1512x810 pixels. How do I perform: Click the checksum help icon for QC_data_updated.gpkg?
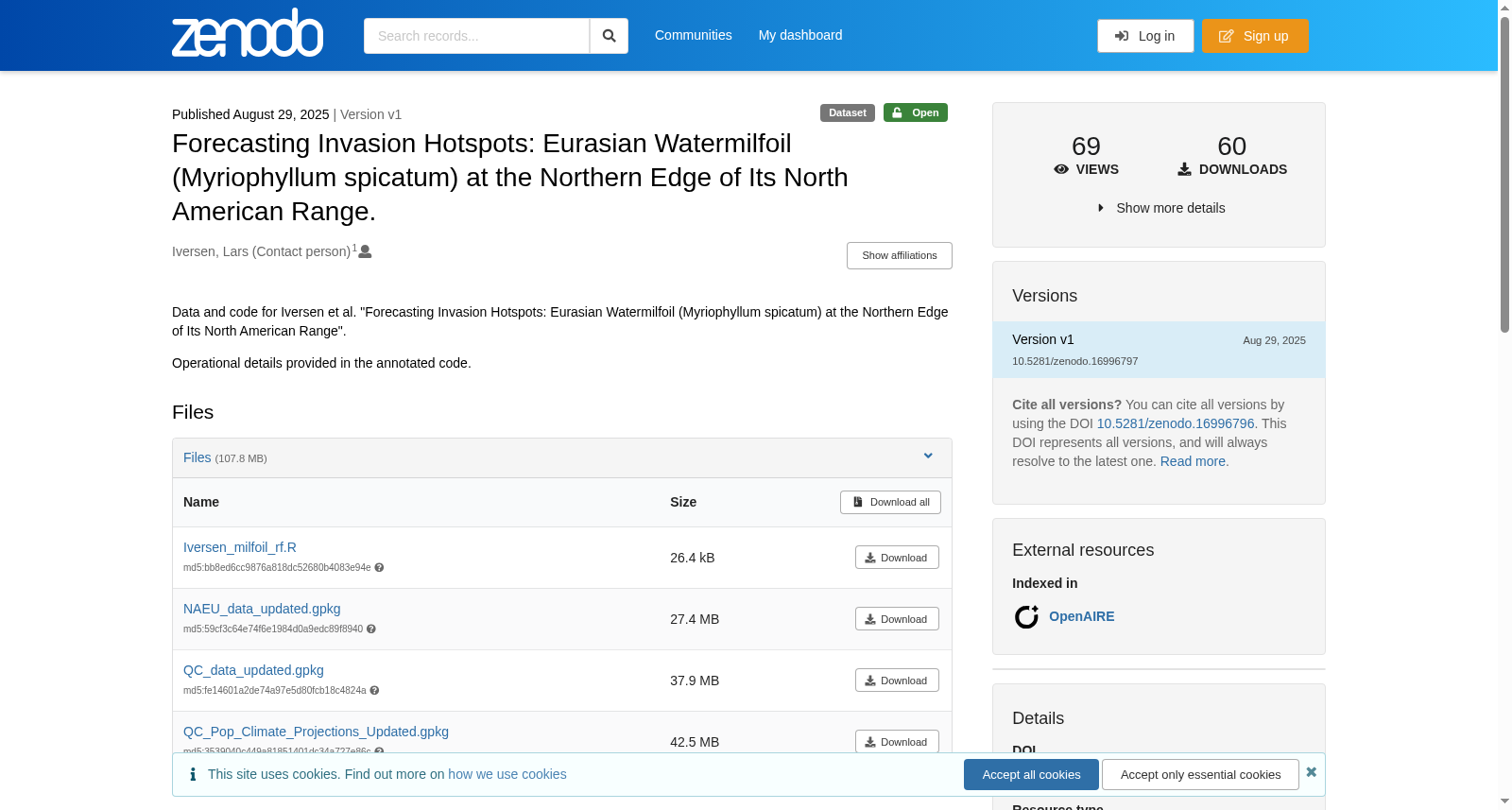tap(374, 691)
